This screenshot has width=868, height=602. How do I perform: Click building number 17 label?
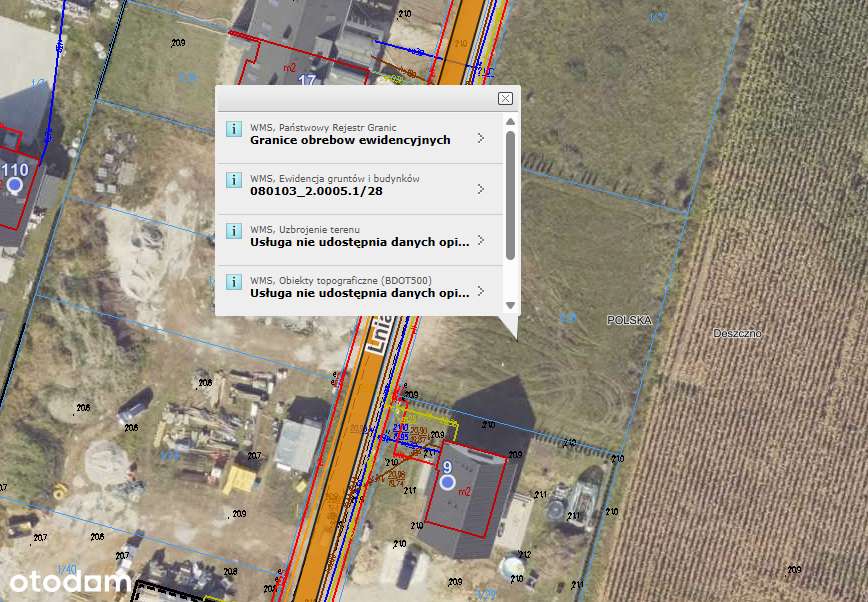pos(307,81)
